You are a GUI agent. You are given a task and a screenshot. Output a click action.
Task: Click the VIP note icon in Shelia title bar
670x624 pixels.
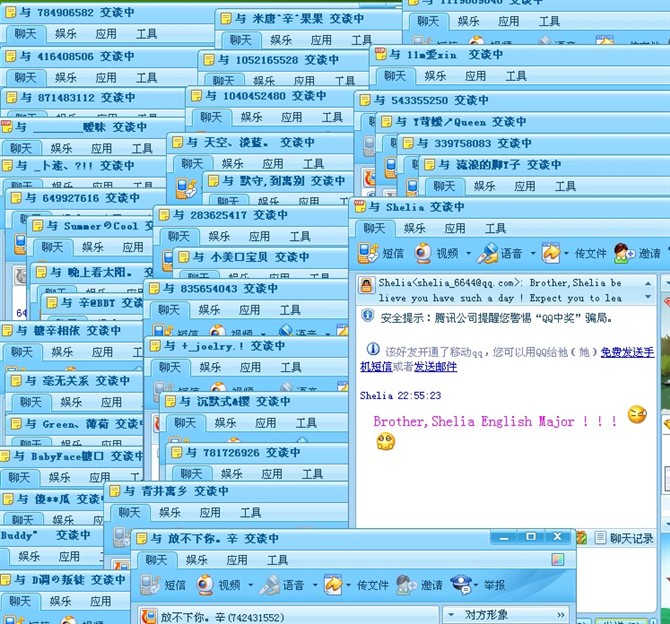click(360, 206)
